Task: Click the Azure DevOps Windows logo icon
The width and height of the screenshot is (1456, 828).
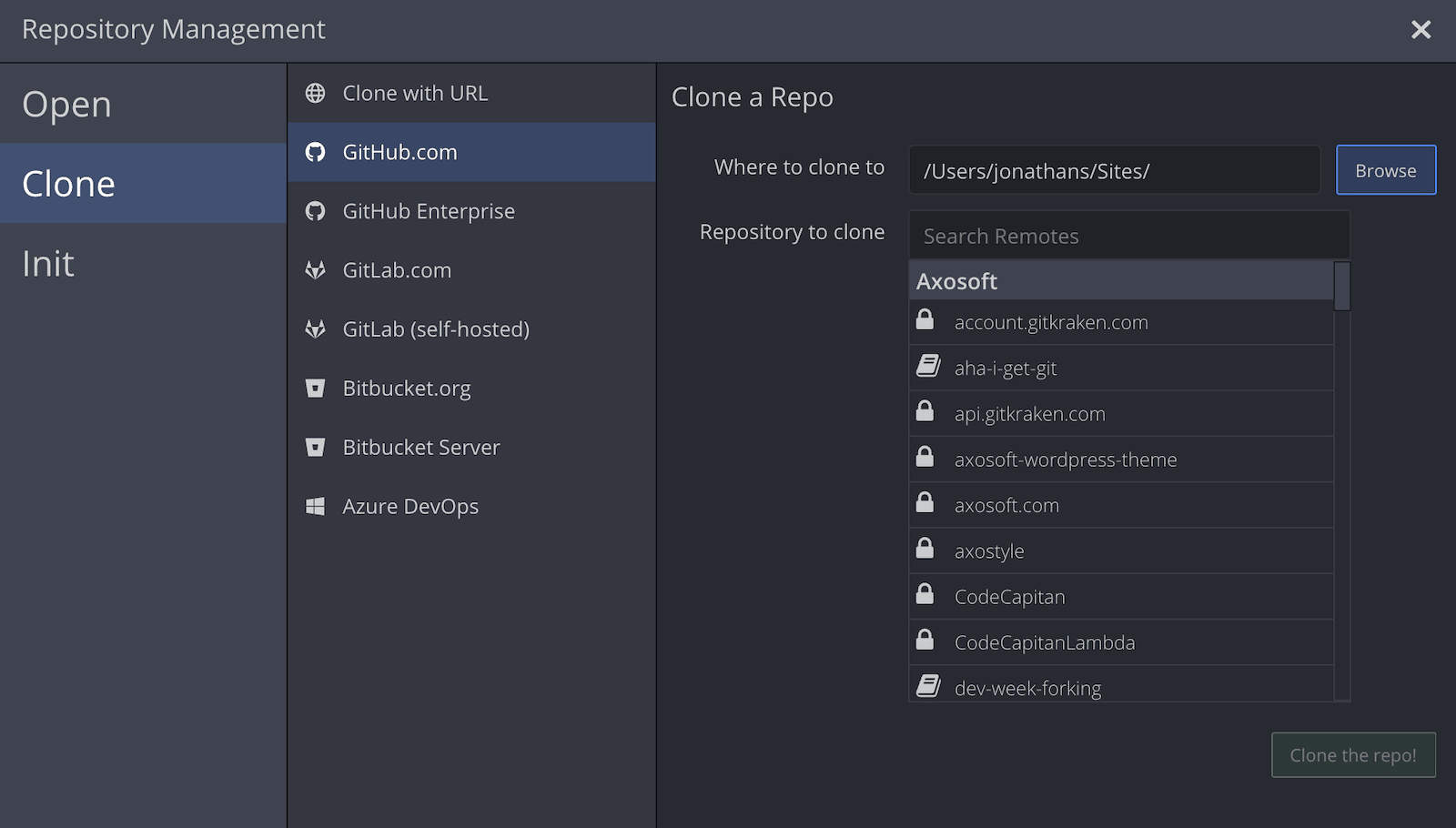Action: click(316, 507)
